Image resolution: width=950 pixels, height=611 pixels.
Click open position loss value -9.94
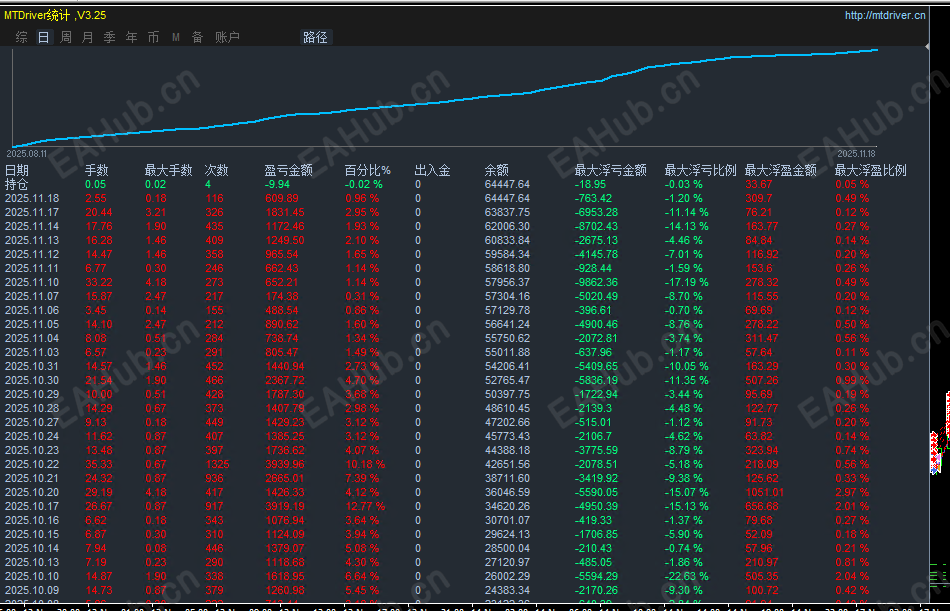coord(277,184)
